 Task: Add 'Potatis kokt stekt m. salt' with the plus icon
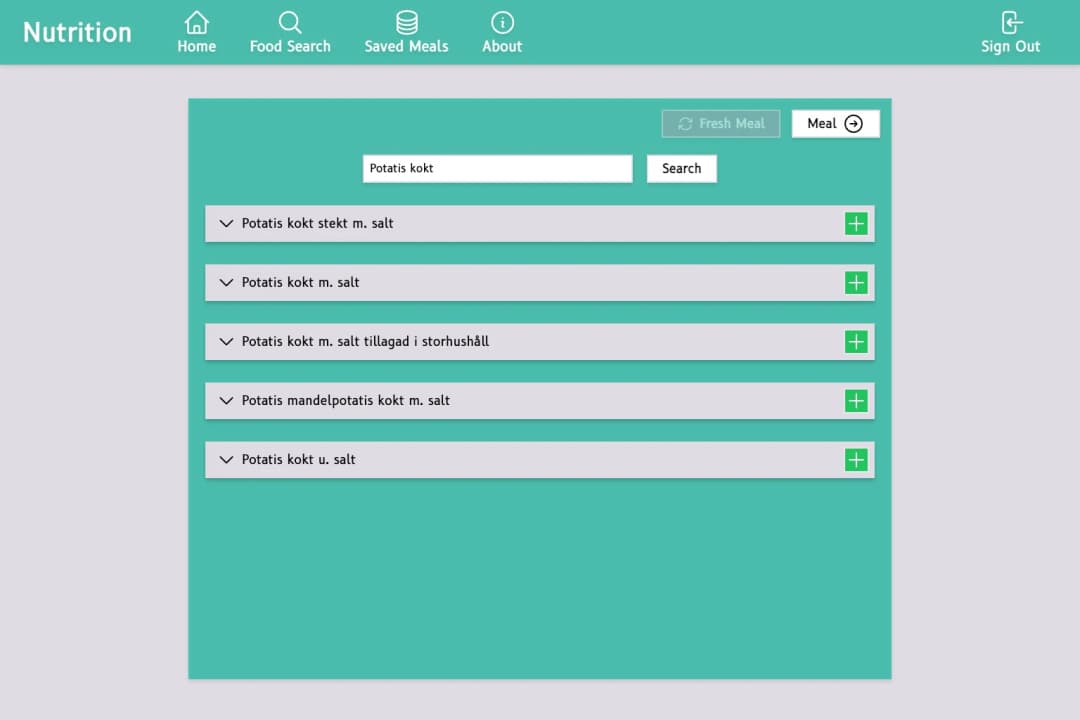[x=856, y=223]
